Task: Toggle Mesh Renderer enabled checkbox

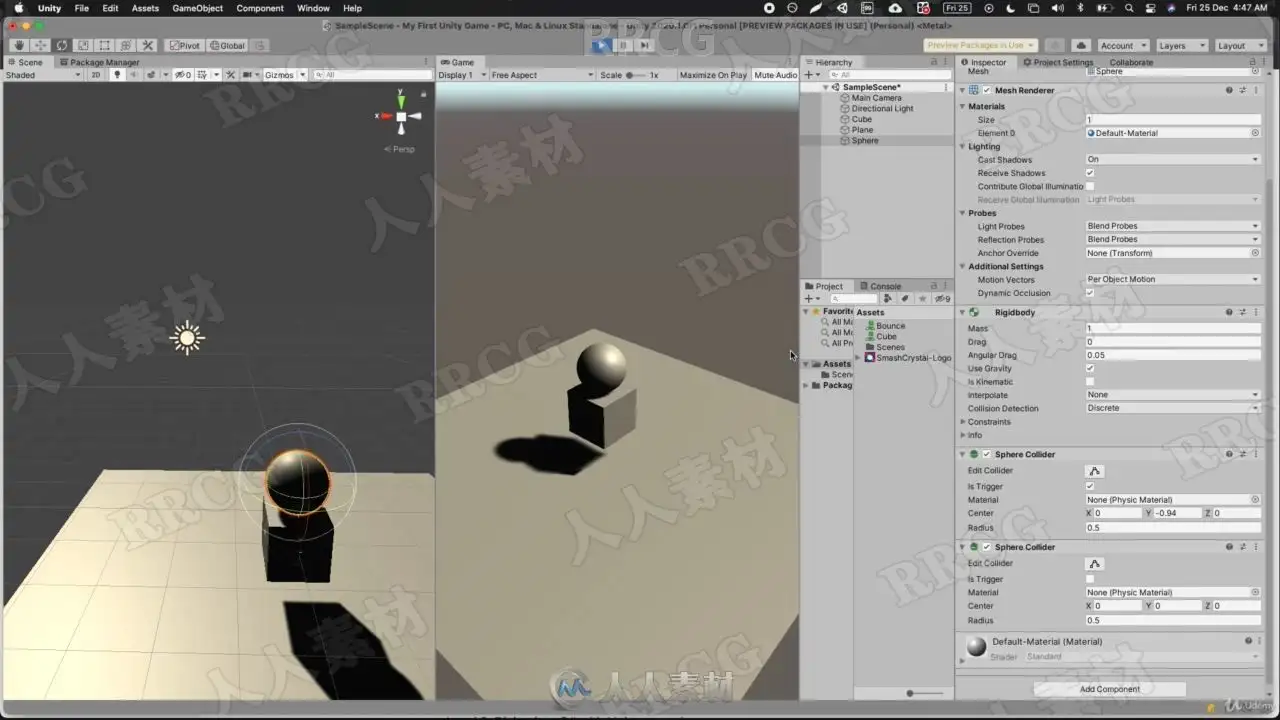Action: pyautogui.click(x=987, y=90)
